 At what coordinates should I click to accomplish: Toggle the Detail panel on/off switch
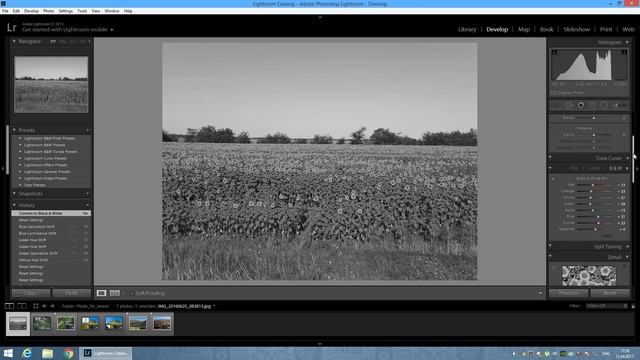550,256
